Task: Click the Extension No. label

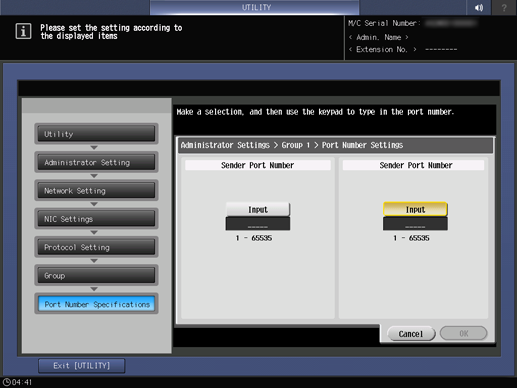Action: point(382,49)
